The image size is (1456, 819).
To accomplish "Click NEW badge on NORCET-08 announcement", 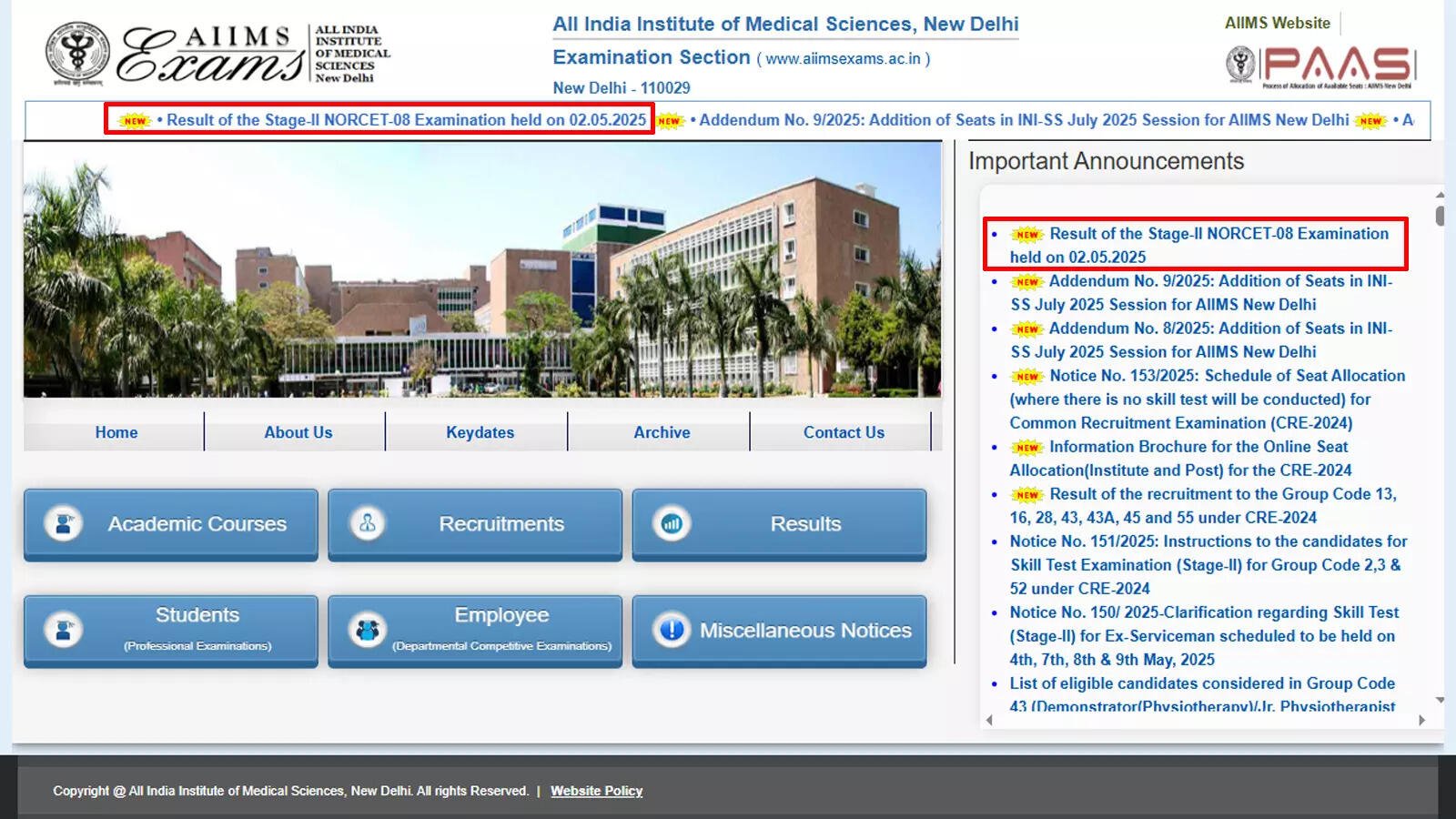I will coord(1027,234).
